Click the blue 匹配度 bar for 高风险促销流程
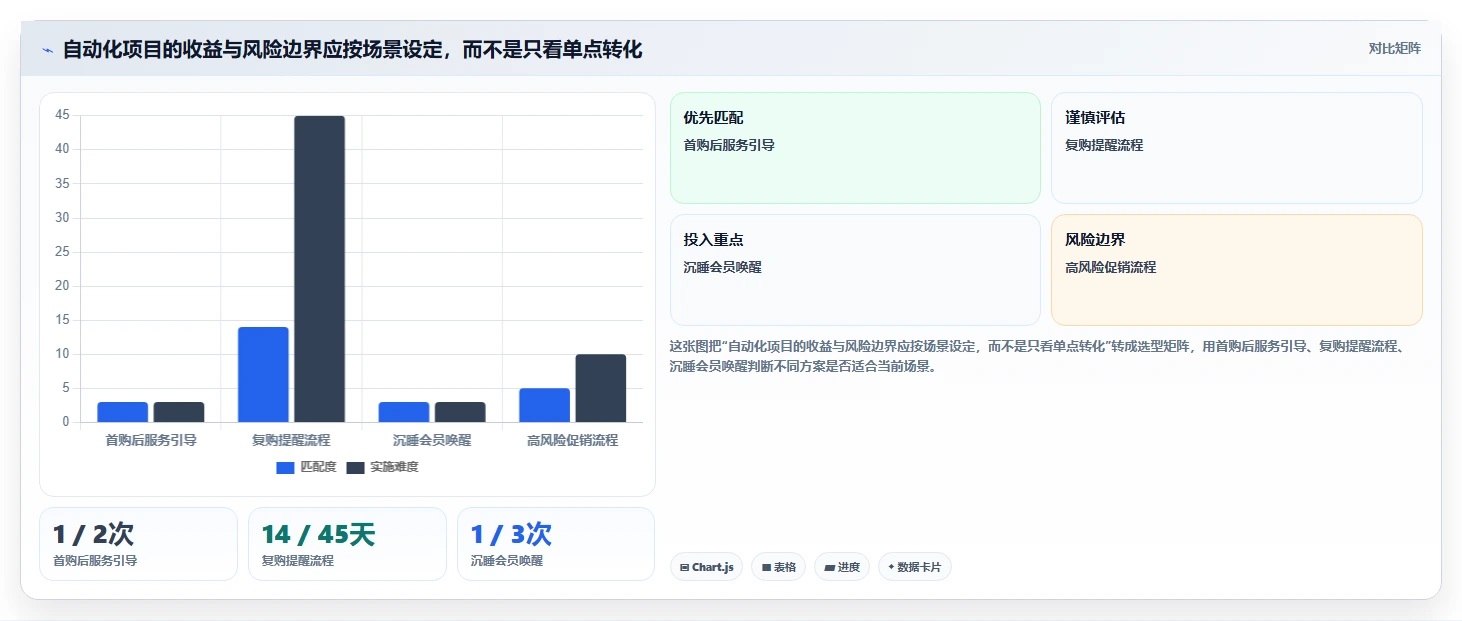Image resolution: width=1462 pixels, height=621 pixels. (x=544, y=405)
